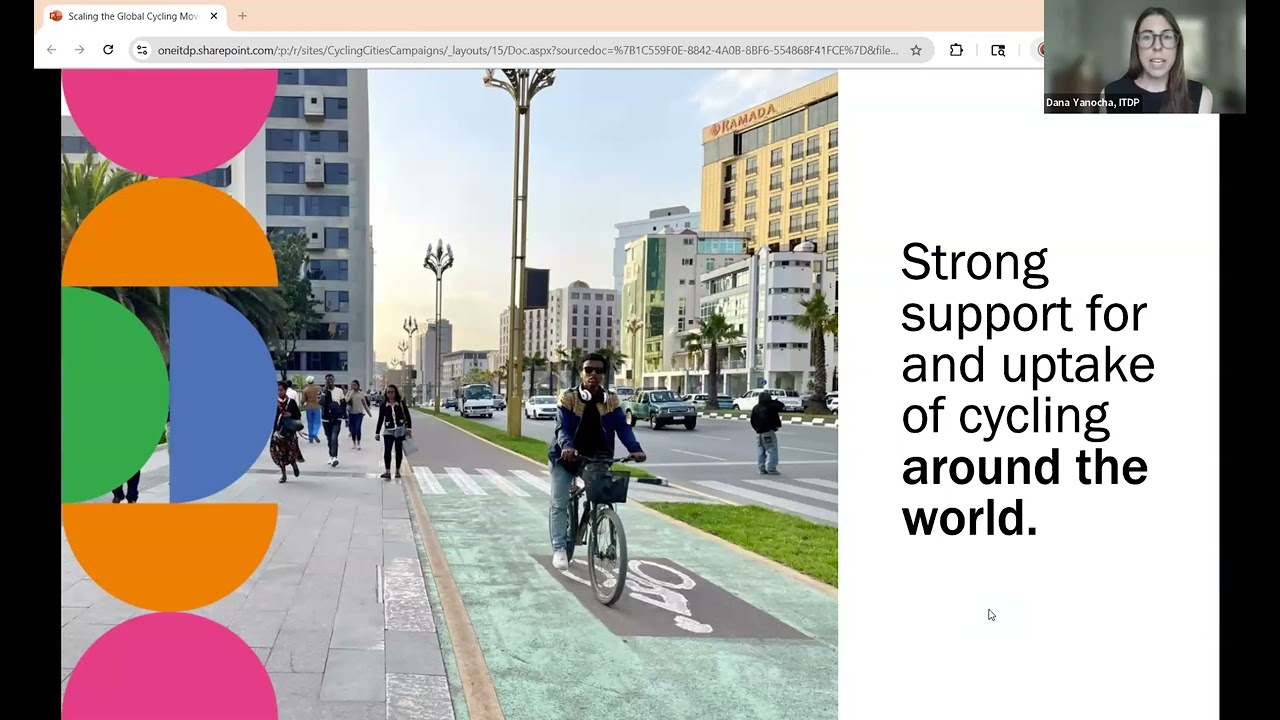Click the oneitdp.sharepoint.com address bar

pos(527,50)
